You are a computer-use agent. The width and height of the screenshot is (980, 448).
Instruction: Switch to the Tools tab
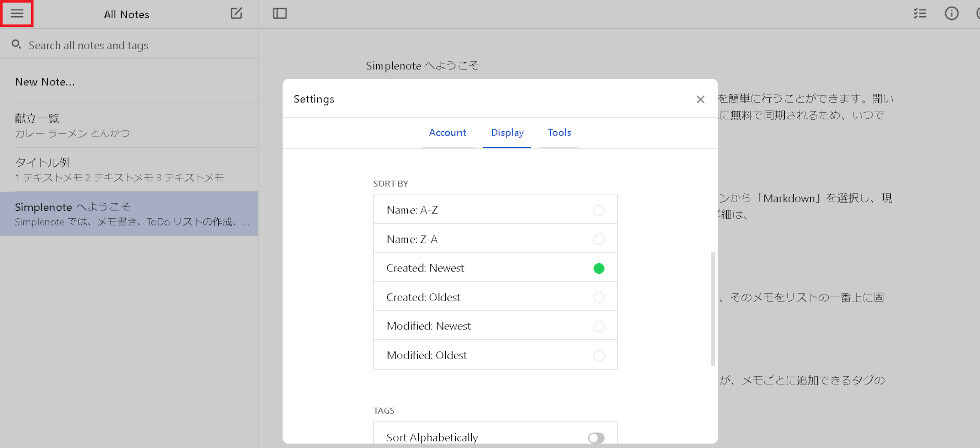(x=559, y=132)
